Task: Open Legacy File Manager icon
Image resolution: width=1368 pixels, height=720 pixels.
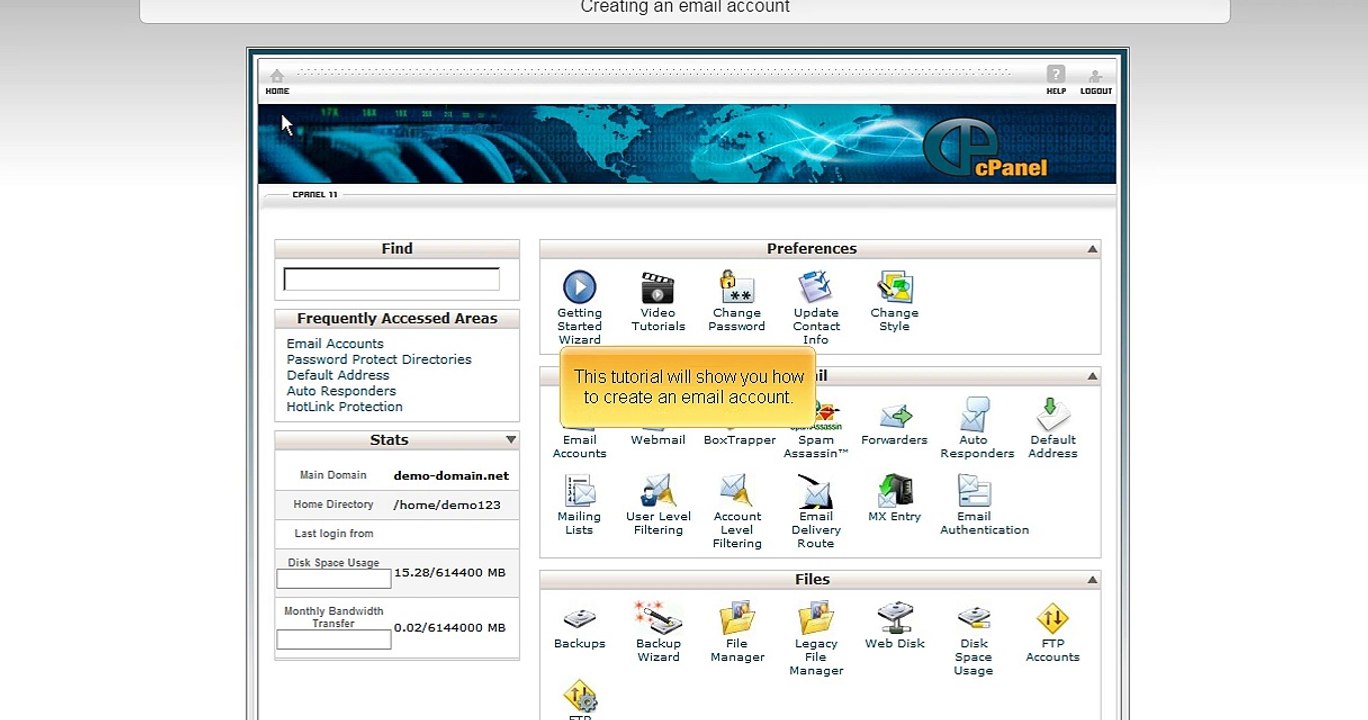Action: (816, 619)
